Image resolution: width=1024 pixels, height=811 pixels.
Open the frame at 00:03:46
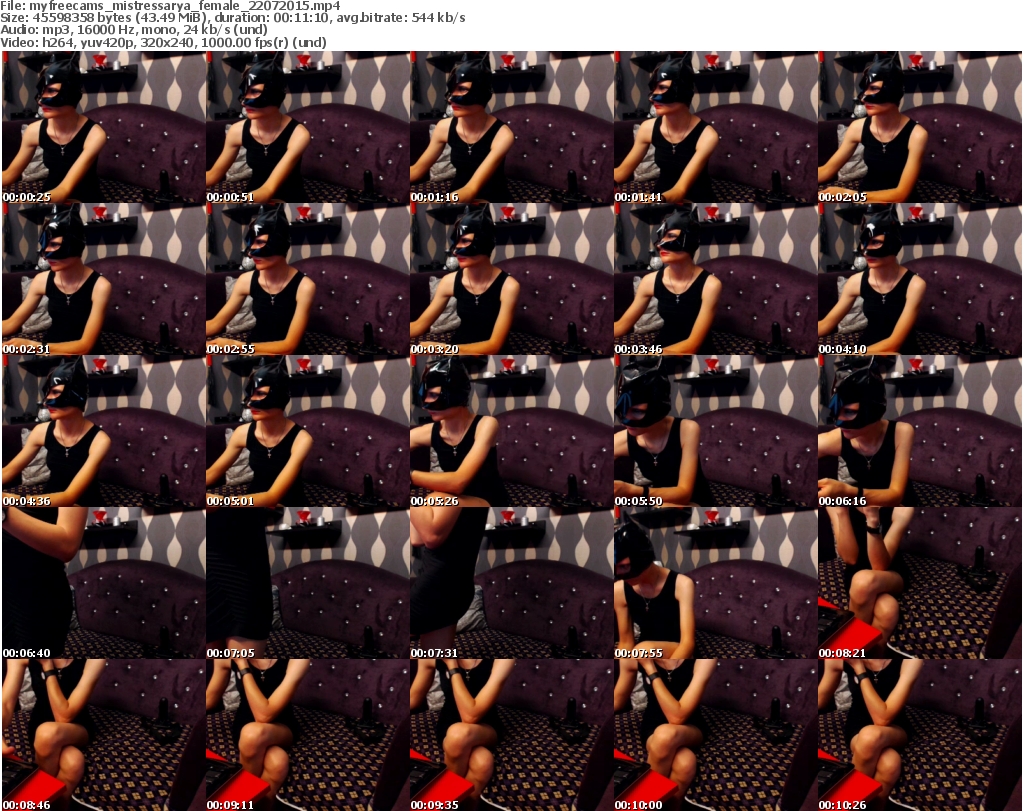pyautogui.click(x=715, y=279)
